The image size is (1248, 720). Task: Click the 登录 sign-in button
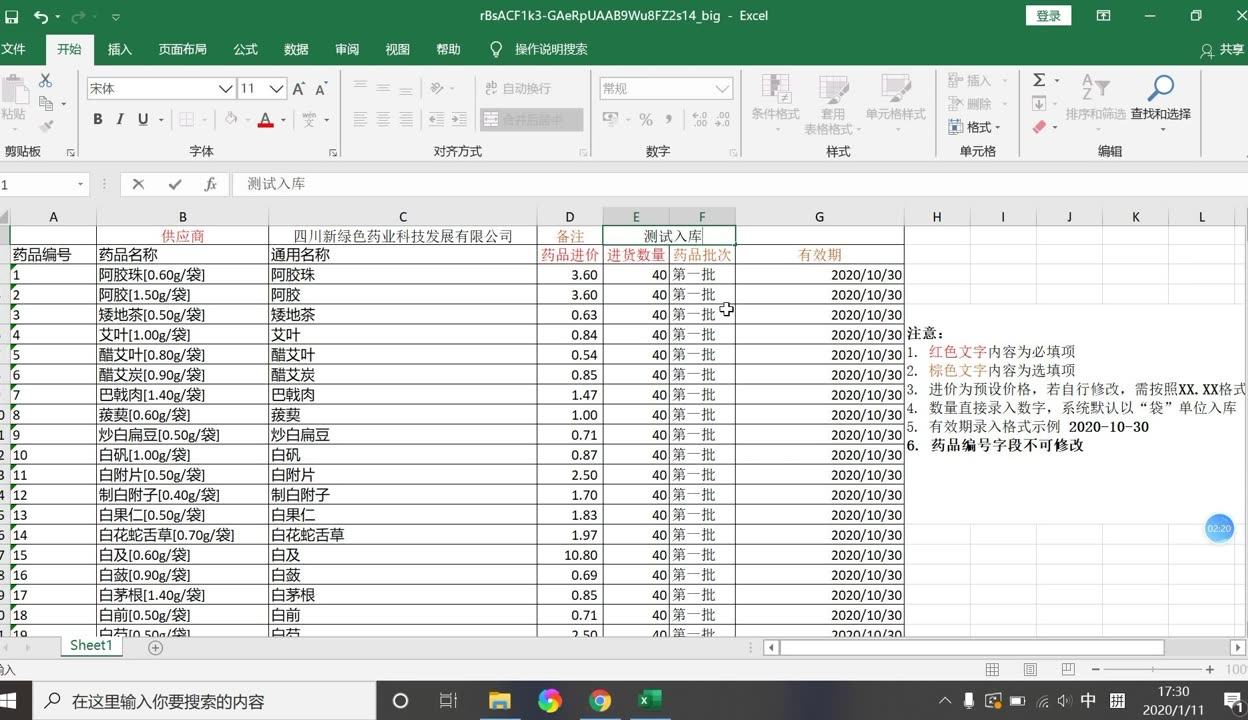click(x=1048, y=16)
